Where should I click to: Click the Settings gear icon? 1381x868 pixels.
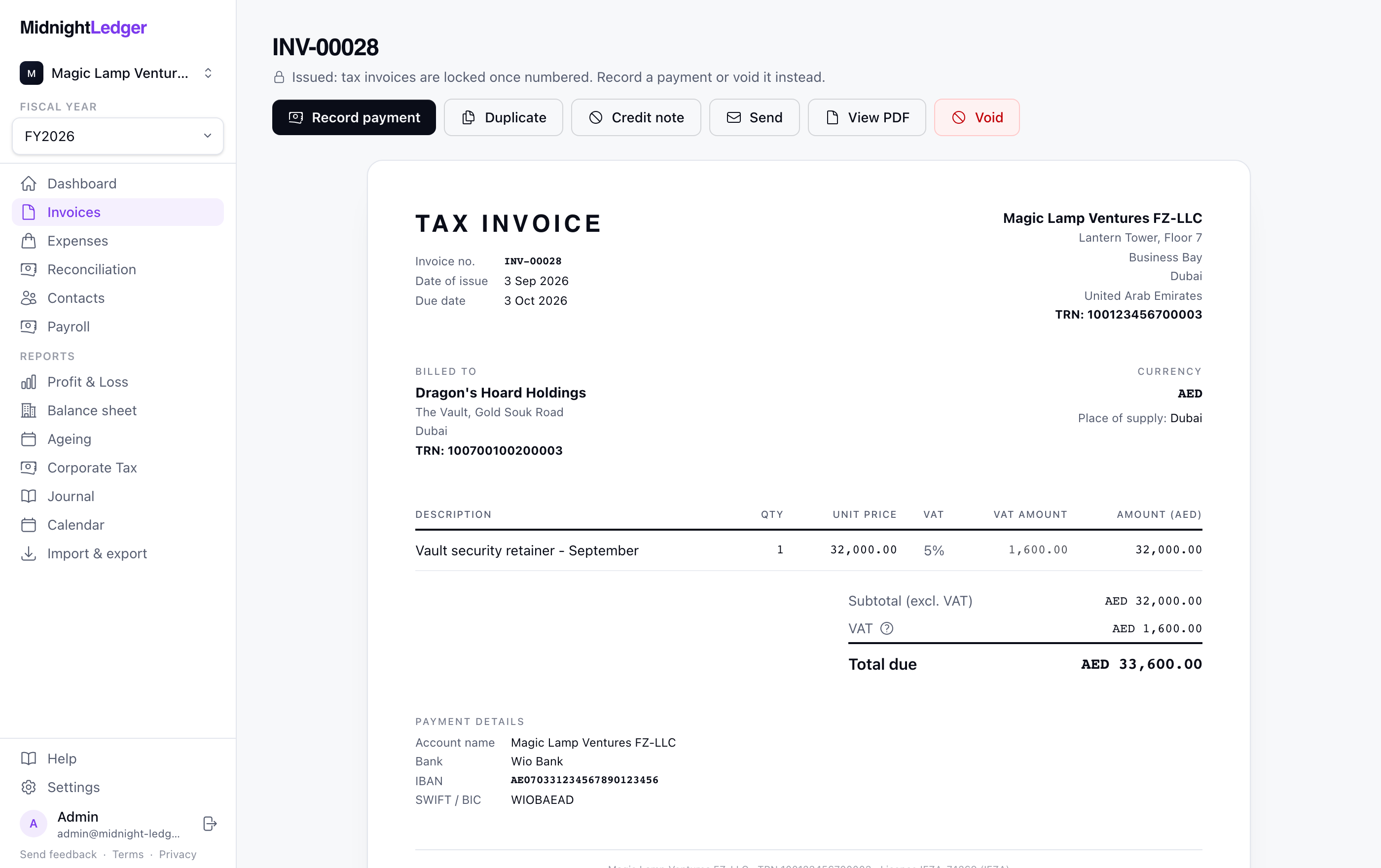(29, 787)
